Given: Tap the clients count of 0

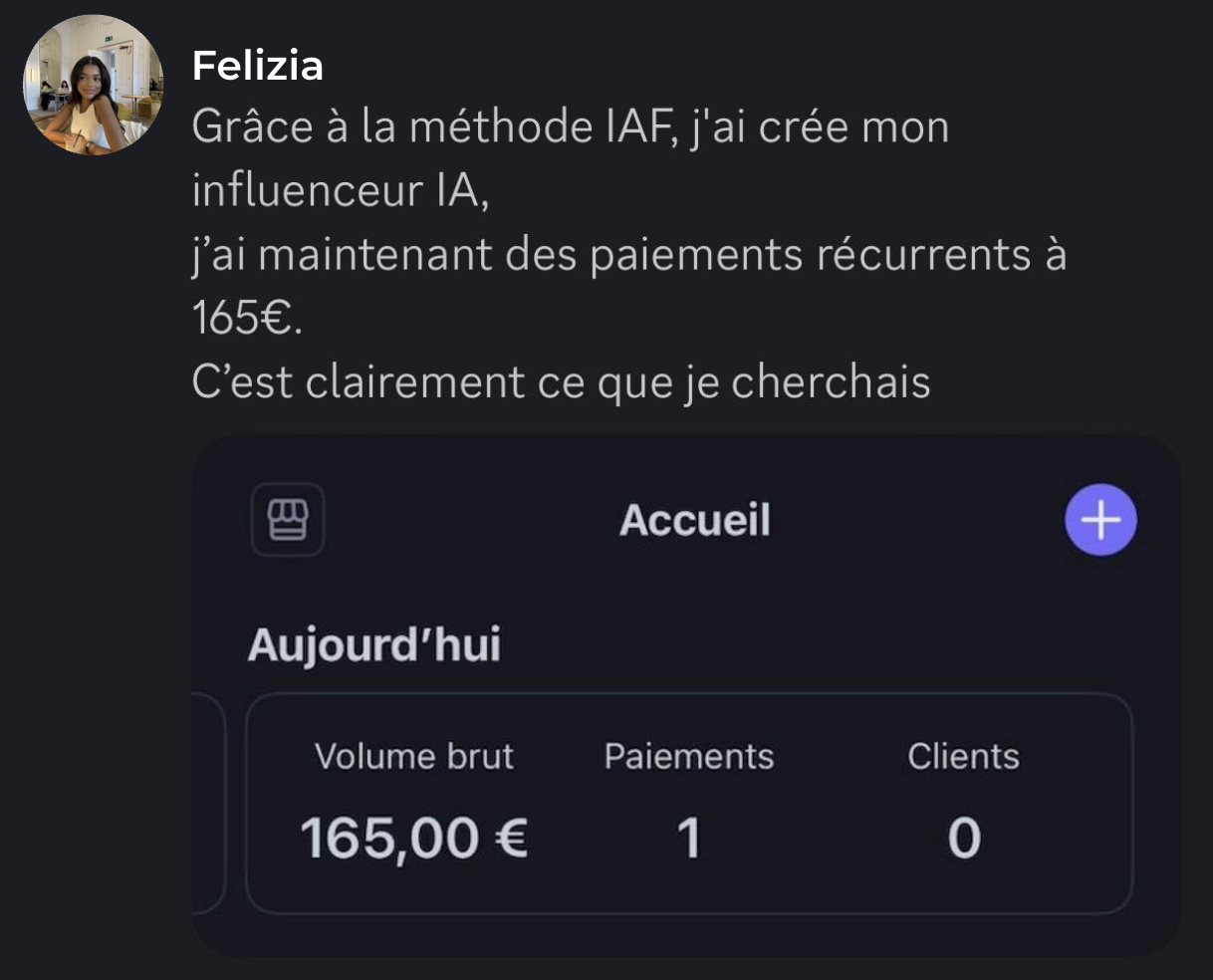Looking at the screenshot, I should click(963, 838).
